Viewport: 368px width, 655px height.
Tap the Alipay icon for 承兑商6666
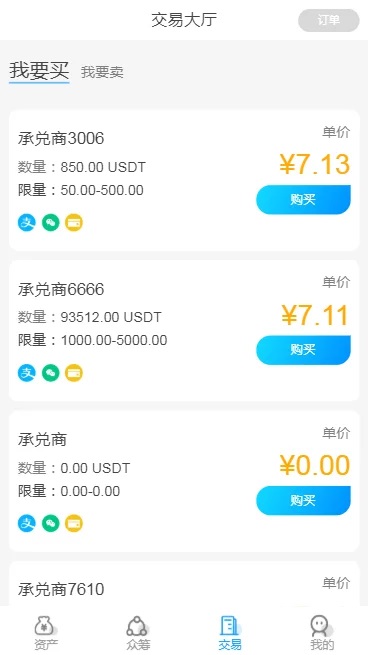pyautogui.click(x=27, y=373)
